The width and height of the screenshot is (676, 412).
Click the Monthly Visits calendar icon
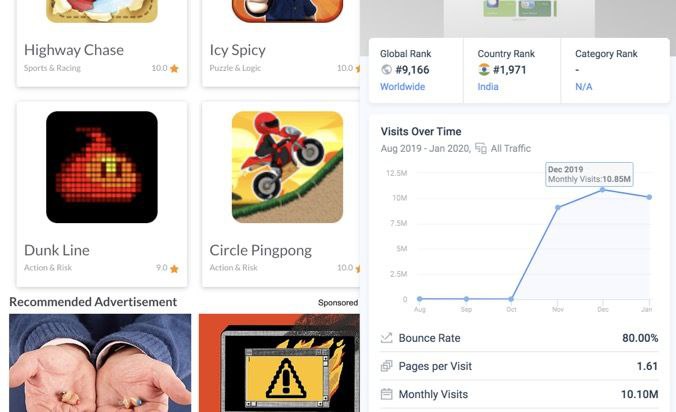(386, 394)
